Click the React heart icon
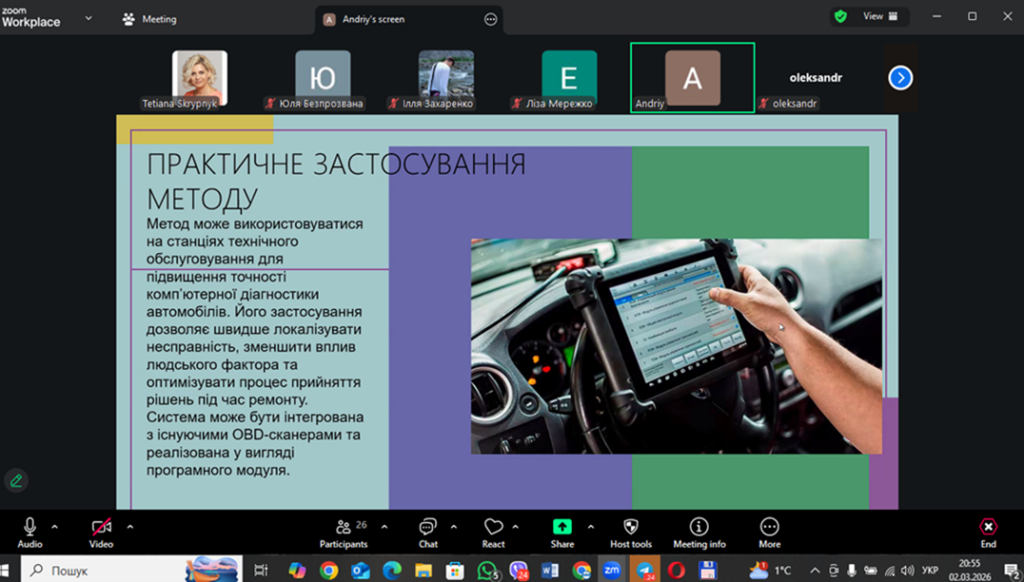The width and height of the screenshot is (1024, 582). coord(493,531)
